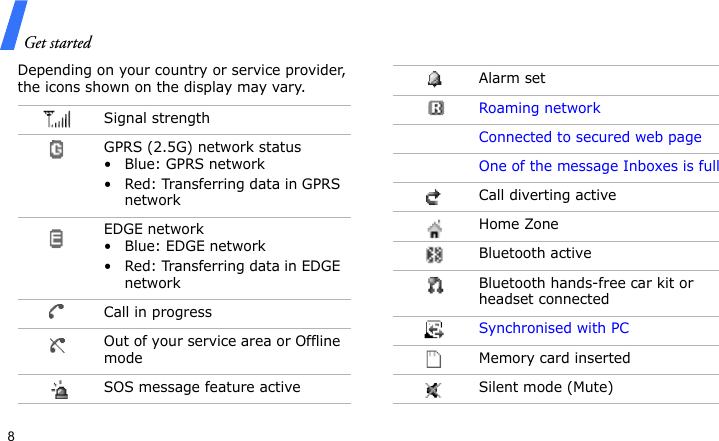Open the Synchronised with PC link
719x441 pixels.
point(553,328)
